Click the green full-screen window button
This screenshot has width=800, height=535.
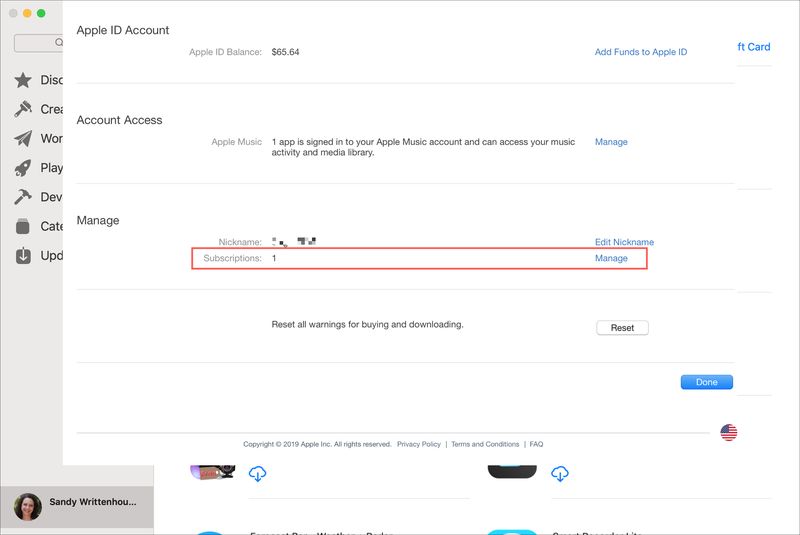tap(41, 13)
